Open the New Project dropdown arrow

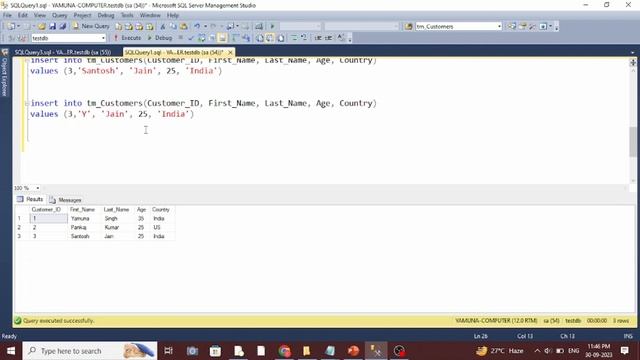pos(18,26)
